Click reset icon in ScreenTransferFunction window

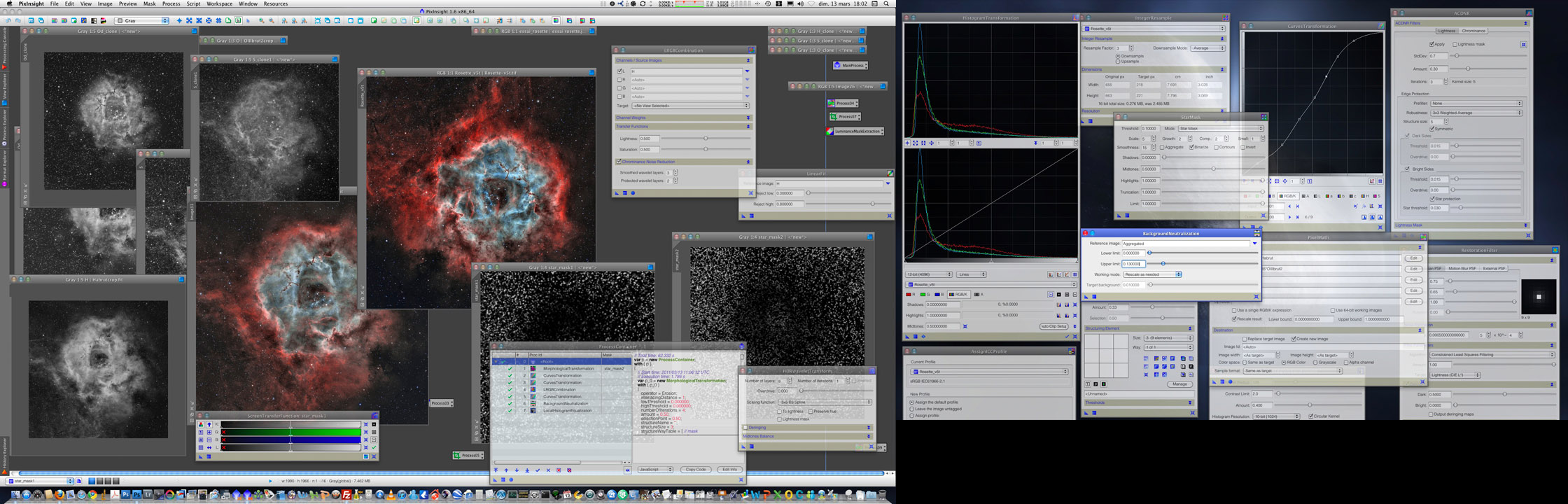(374, 456)
